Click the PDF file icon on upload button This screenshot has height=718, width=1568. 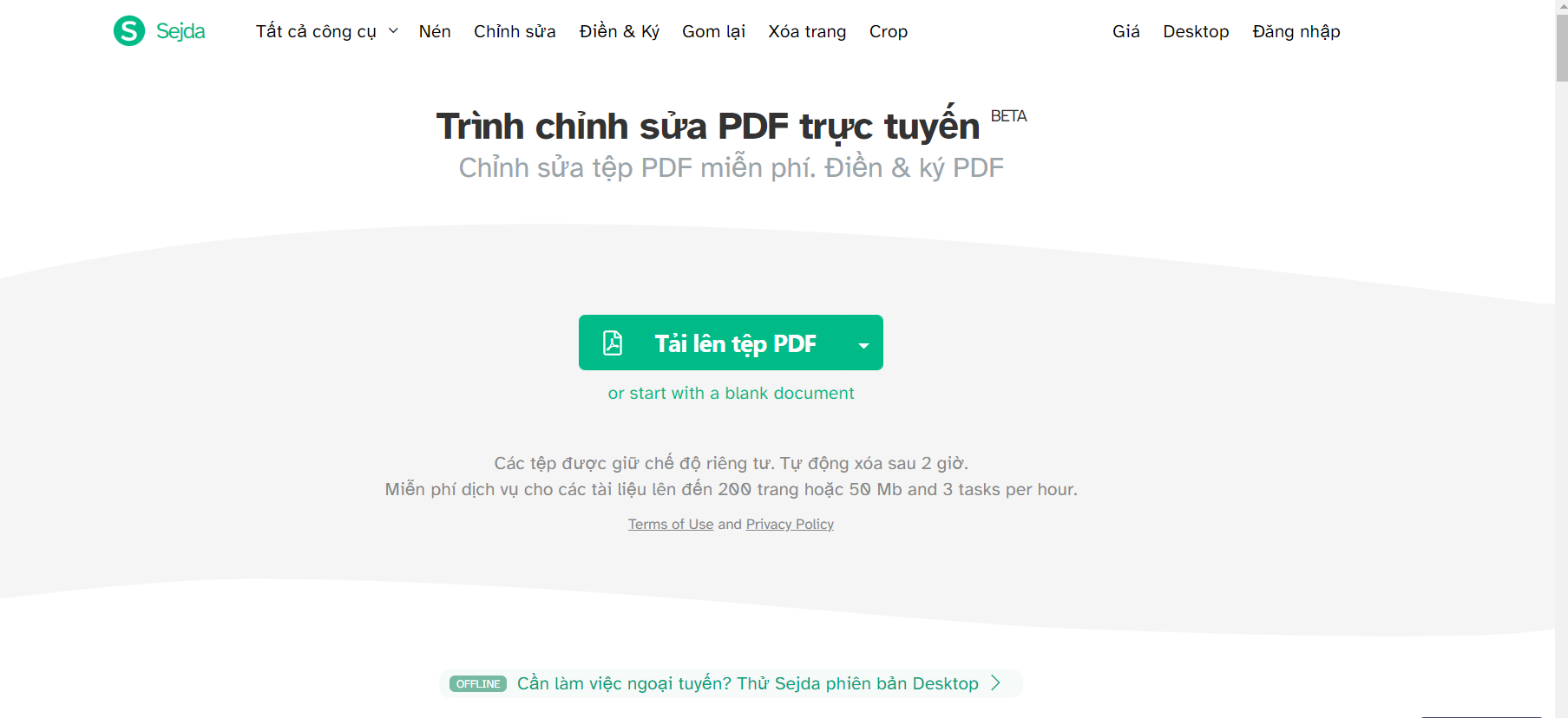pyautogui.click(x=613, y=343)
